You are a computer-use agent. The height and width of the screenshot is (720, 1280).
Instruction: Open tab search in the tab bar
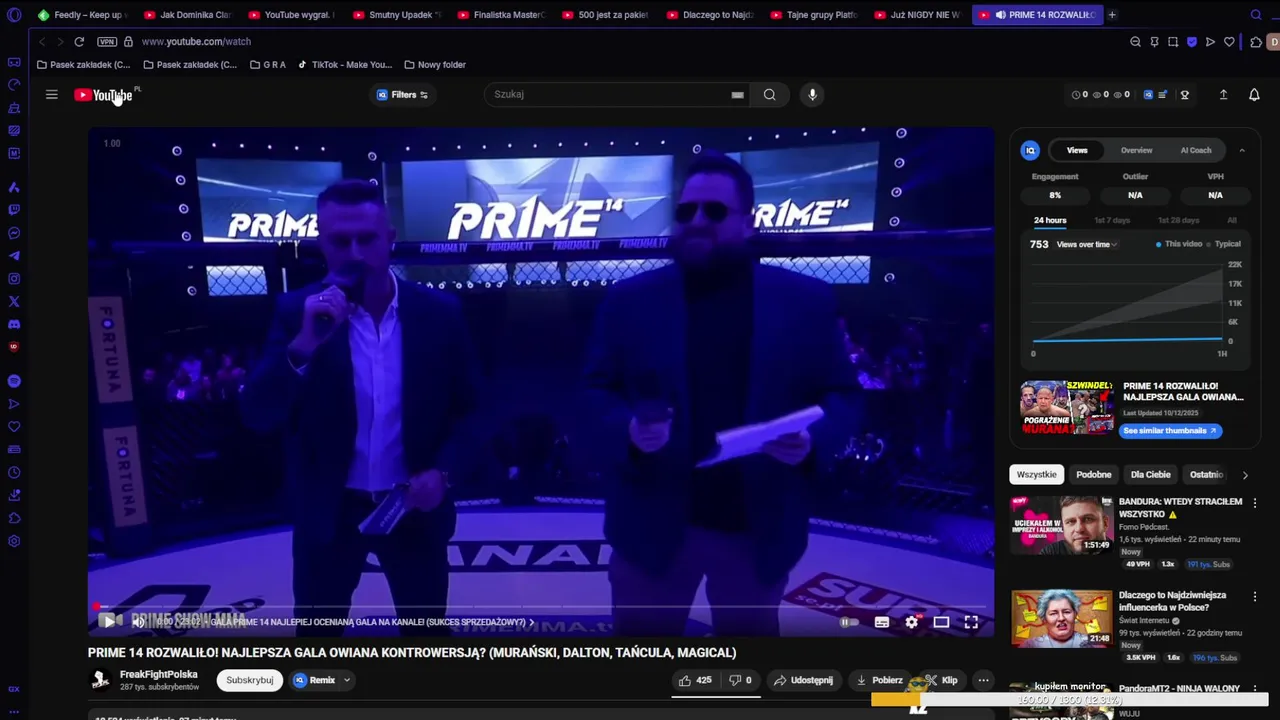[1256, 15]
